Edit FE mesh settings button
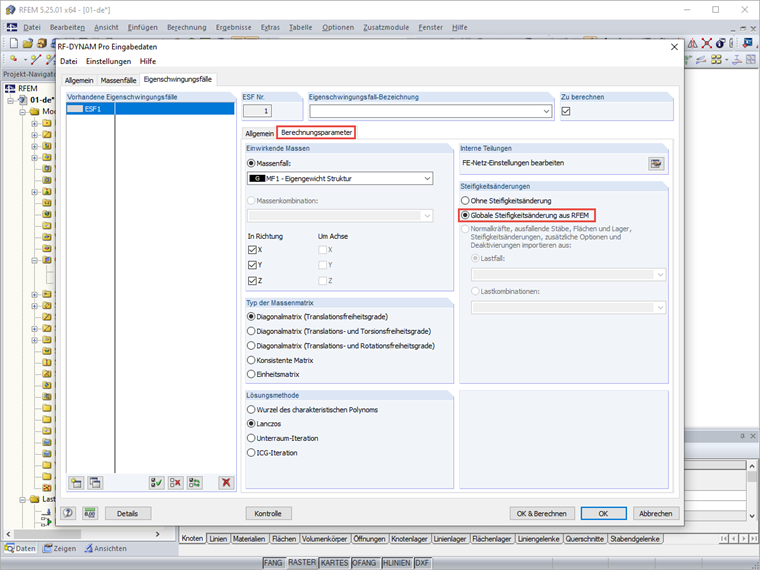The image size is (760, 570). [656, 164]
